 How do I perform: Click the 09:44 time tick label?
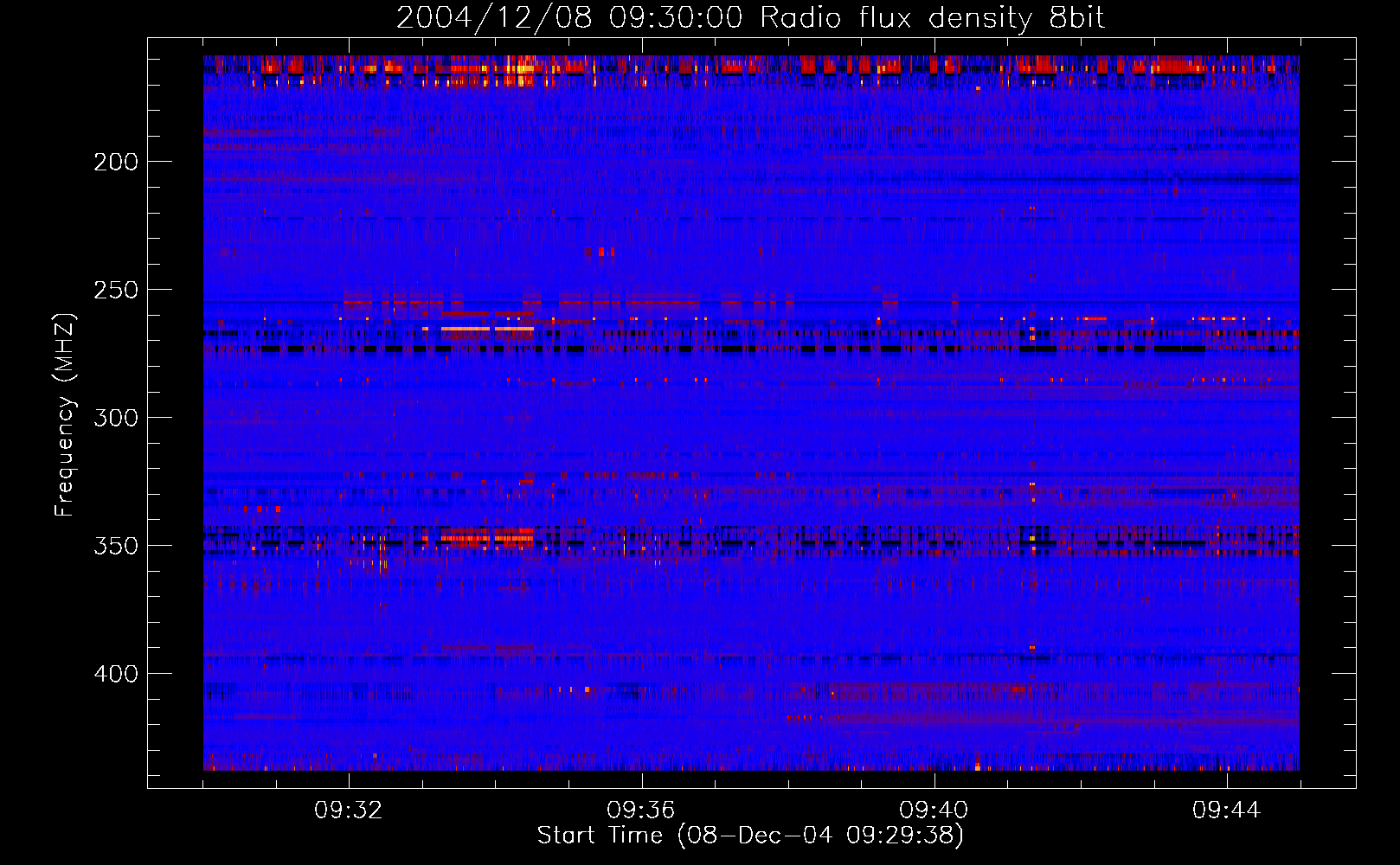tap(1226, 810)
